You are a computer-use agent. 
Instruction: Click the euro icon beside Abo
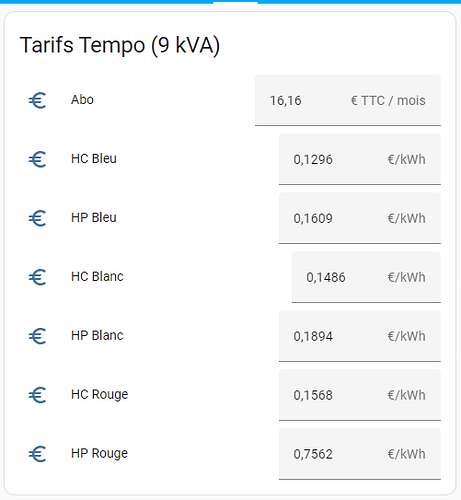pos(37,100)
